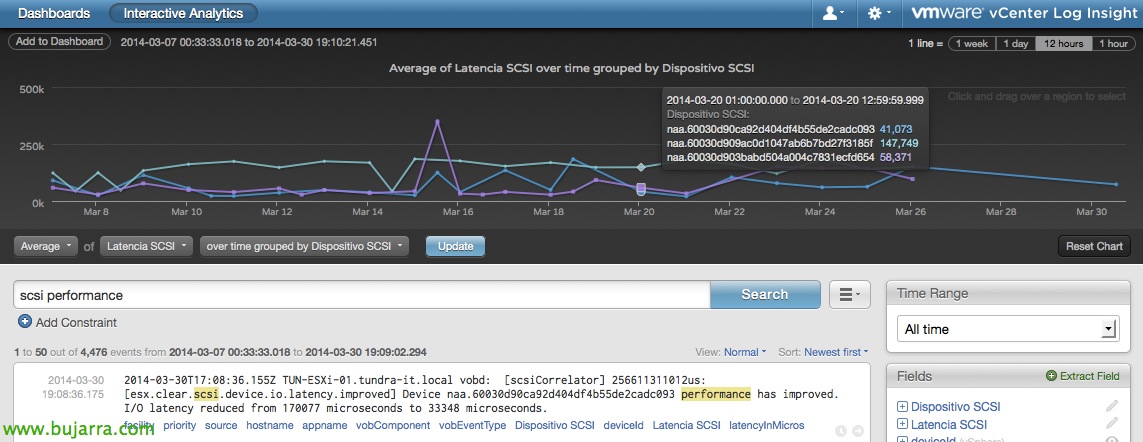This screenshot has width=1143, height=442.
Task: Open the settings gear menu
Action: click(877, 13)
